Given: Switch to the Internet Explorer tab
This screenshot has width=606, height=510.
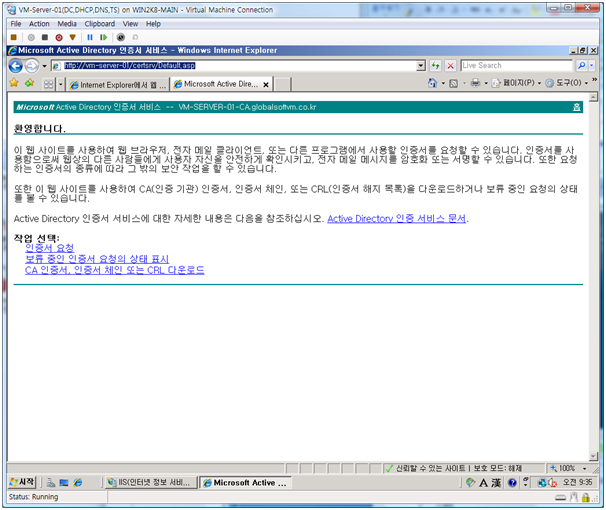Looking at the screenshot, I should pos(118,85).
